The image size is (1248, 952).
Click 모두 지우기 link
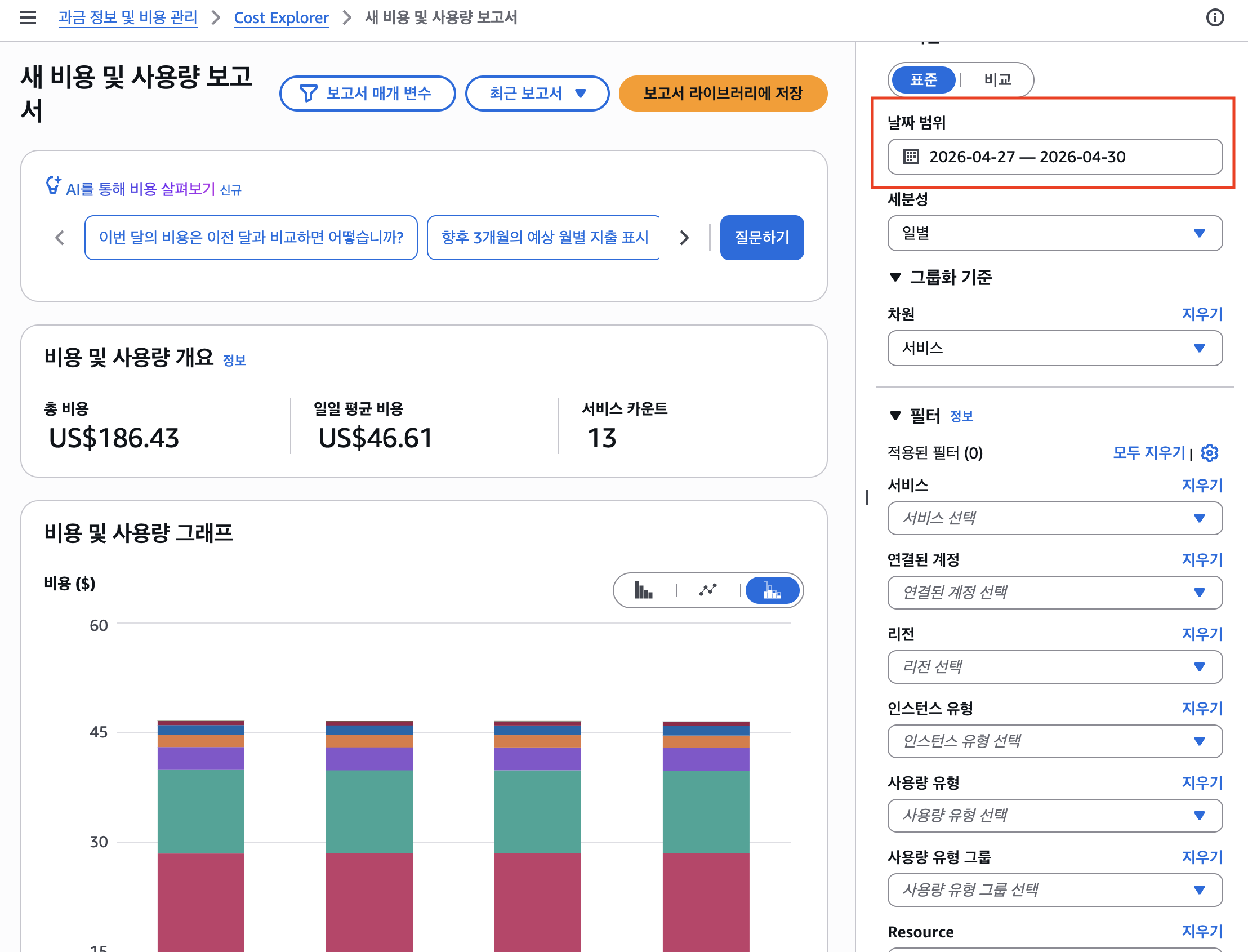tap(1149, 453)
